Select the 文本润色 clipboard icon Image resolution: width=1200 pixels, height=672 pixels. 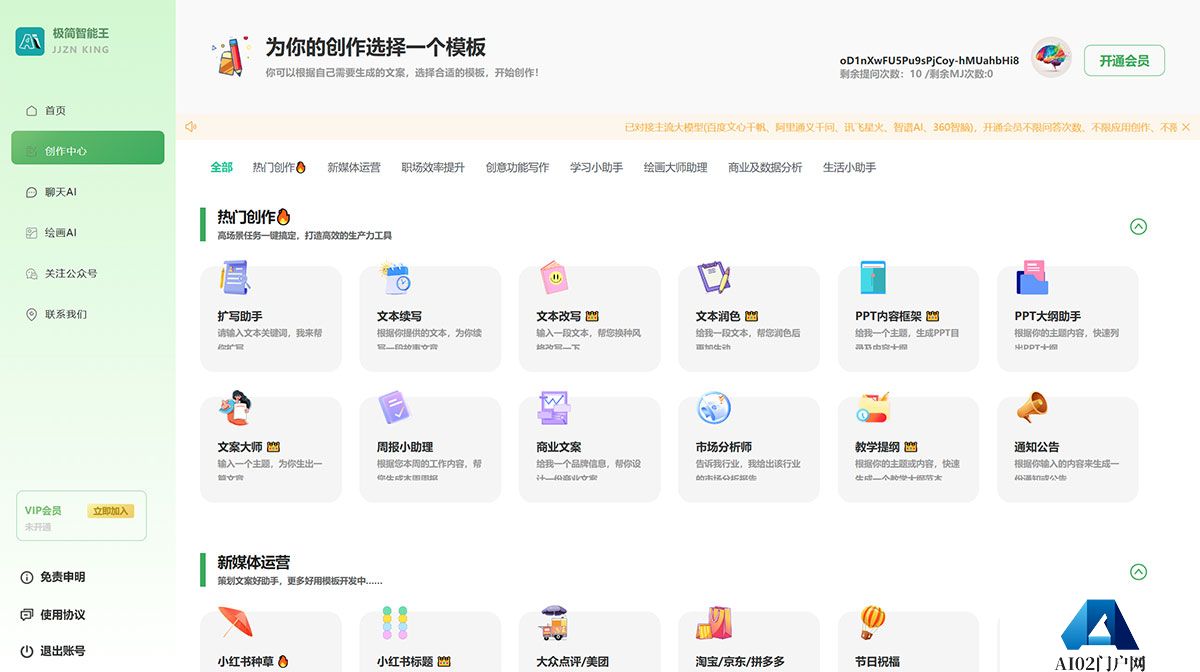[x=713, y=278]
